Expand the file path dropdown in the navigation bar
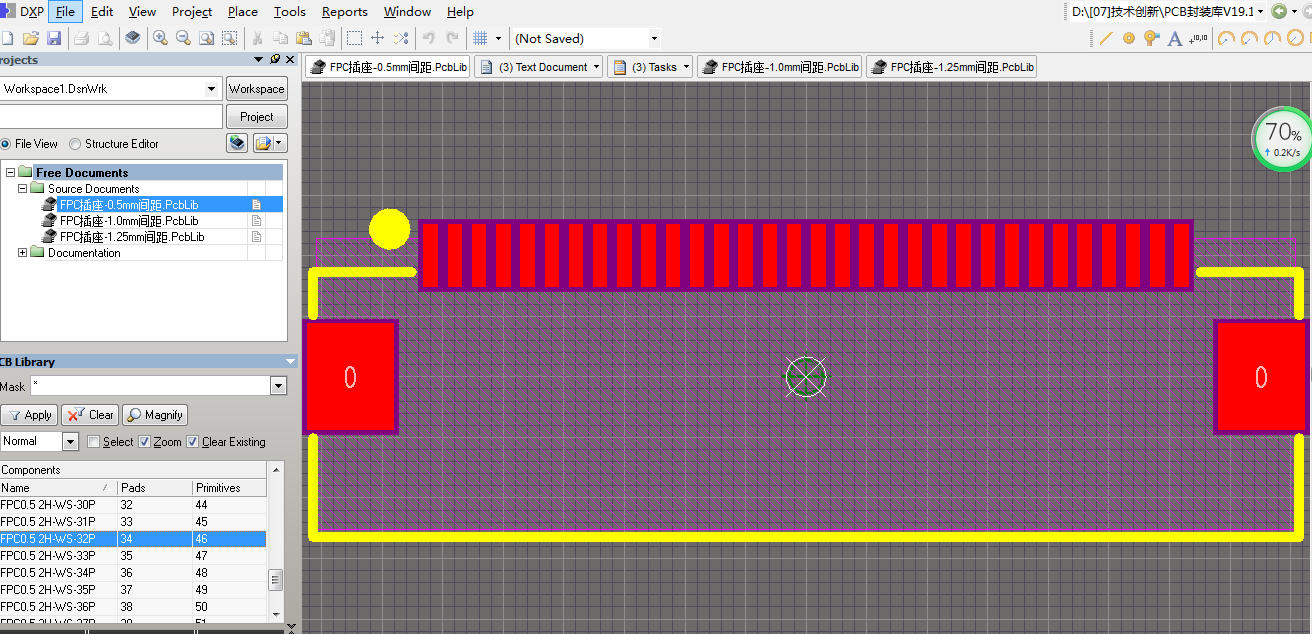Image resolution: width=1312 pixels, height=634 pixels. pos(1260,11)
